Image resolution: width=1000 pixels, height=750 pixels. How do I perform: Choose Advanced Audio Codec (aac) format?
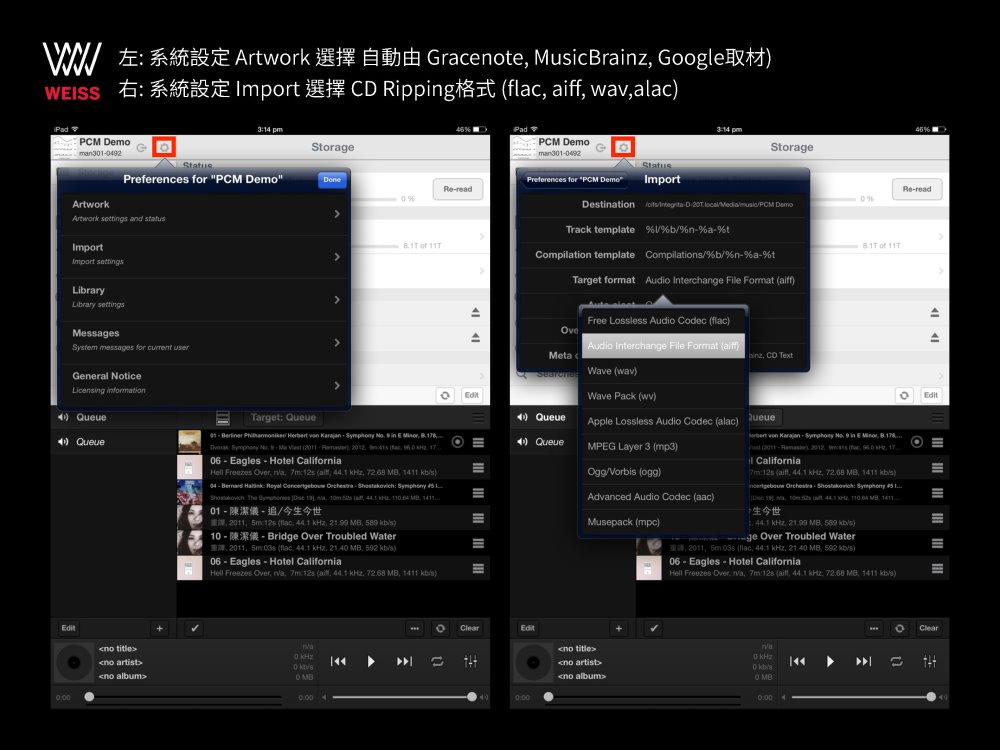pos(663,497)
